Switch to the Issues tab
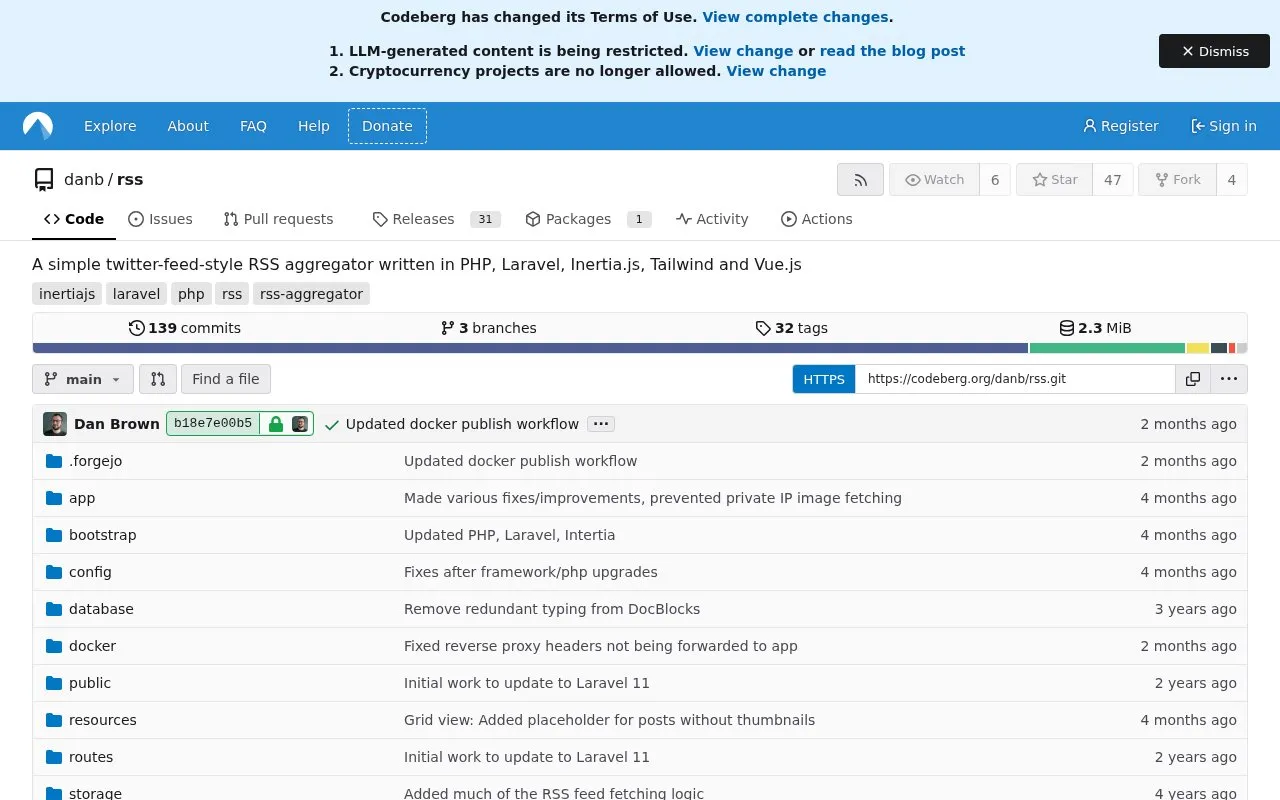The width and height of the screenshot is (1280, 800). click(160, 219)
